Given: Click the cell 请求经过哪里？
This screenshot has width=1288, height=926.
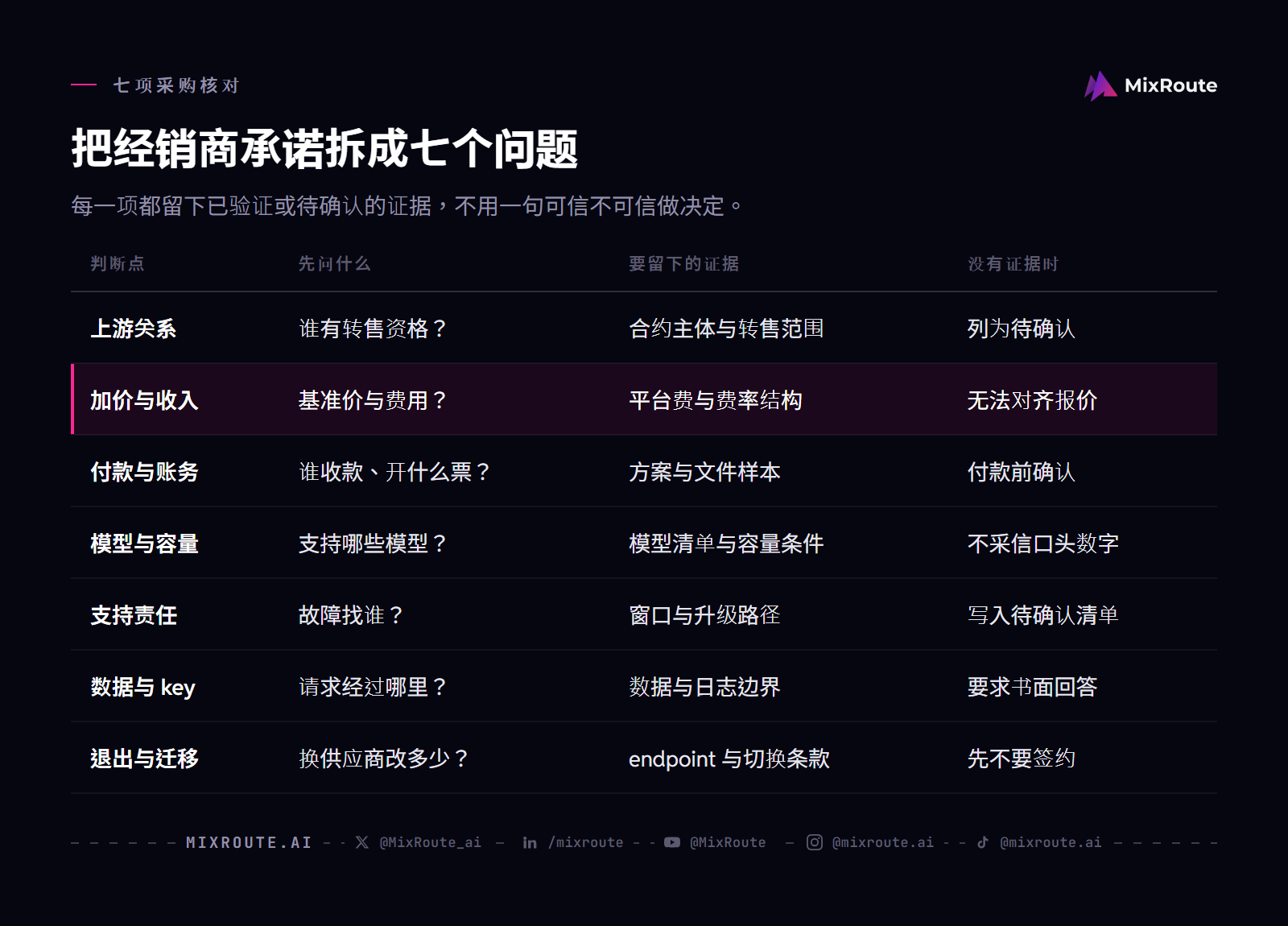Looking at the screenshot, I should point(374,687).
